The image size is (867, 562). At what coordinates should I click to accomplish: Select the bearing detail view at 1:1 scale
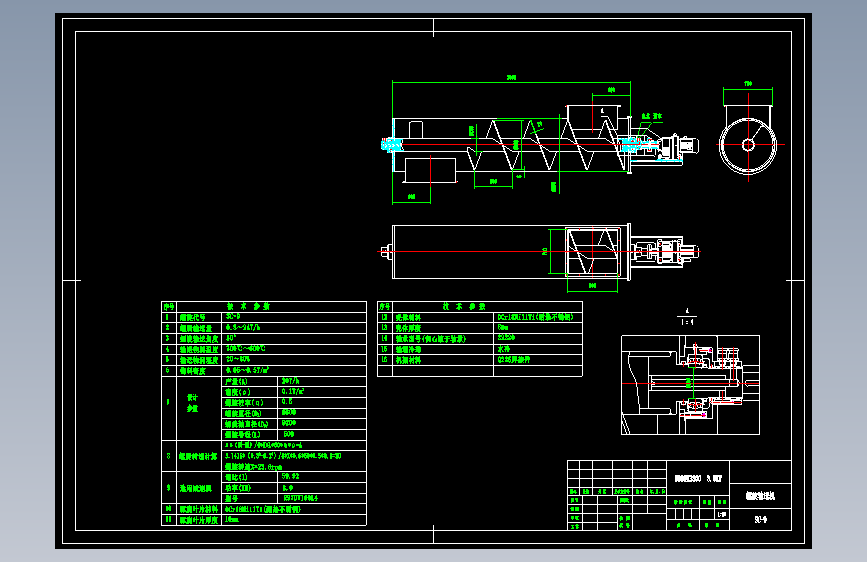690,384
